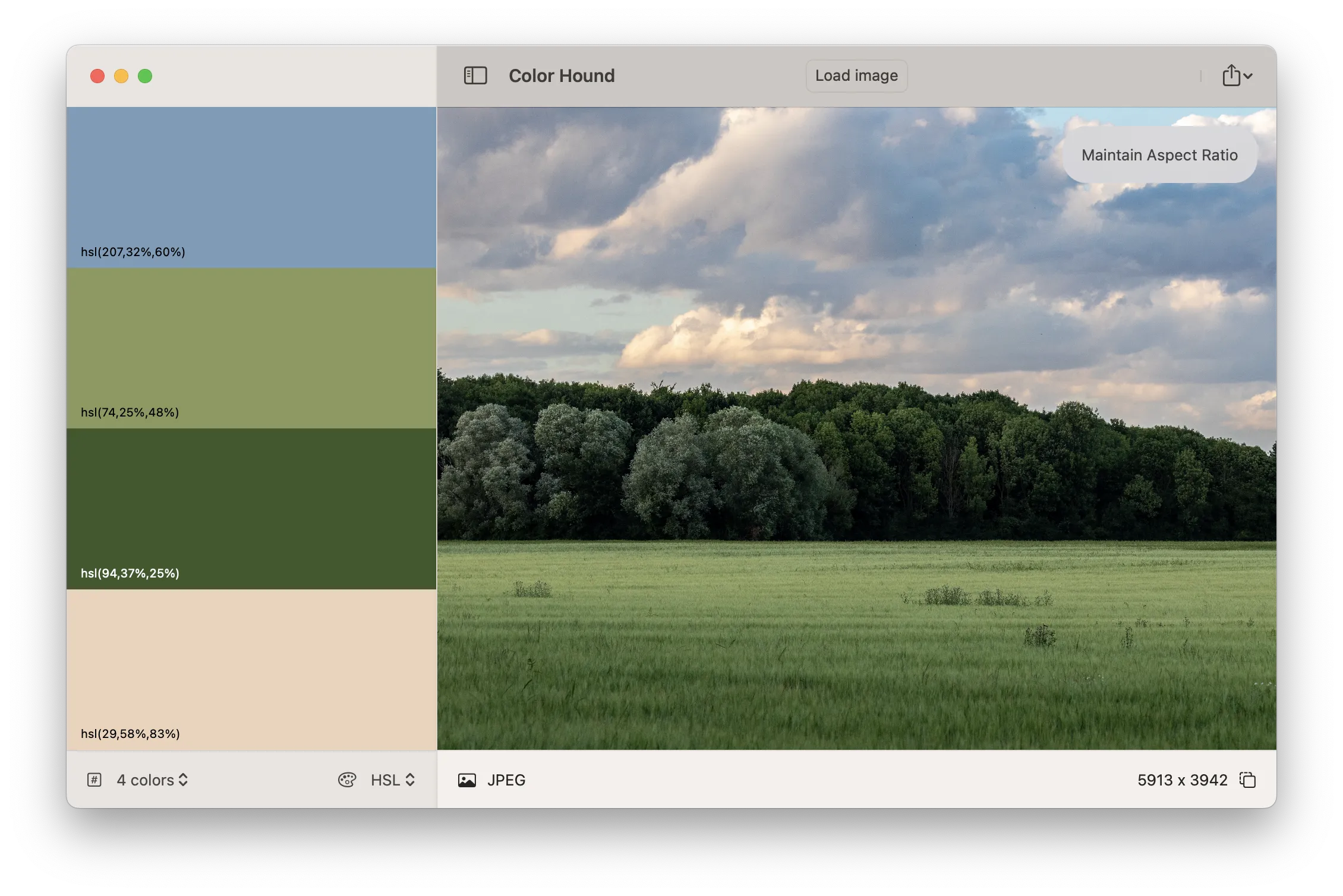Select the olive hsl(74,25%,48%) swatch
The image size is (1343, 896).
point(251,348)
